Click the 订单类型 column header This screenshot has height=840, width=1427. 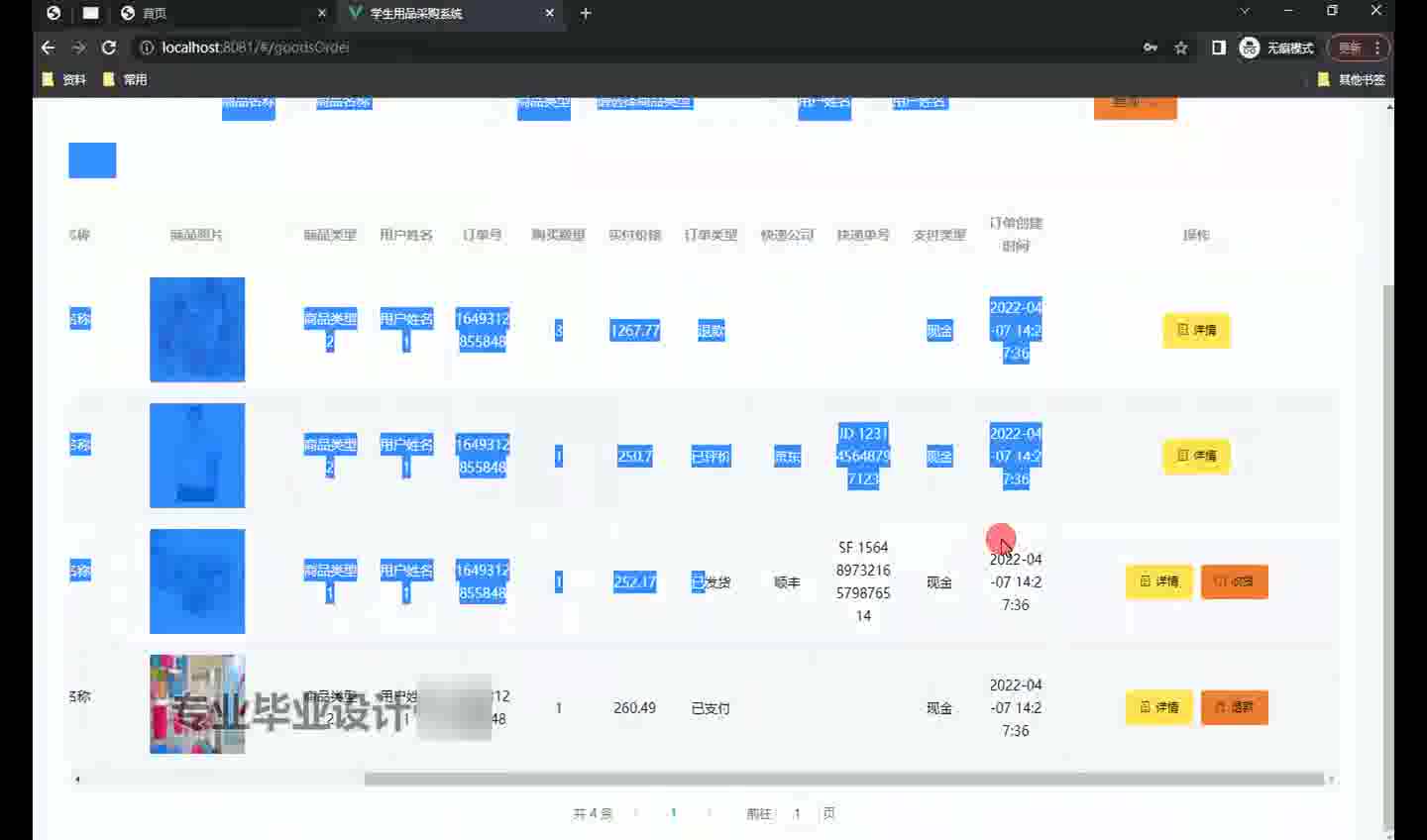point(711,235)
